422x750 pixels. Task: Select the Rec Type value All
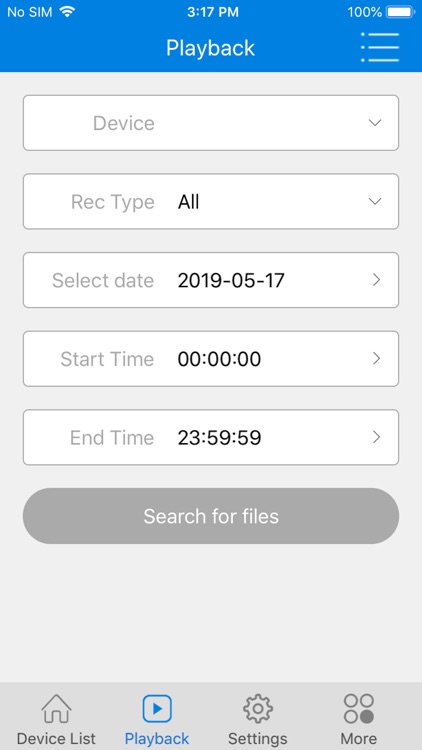pyautogui.click(x=189, y=202)
